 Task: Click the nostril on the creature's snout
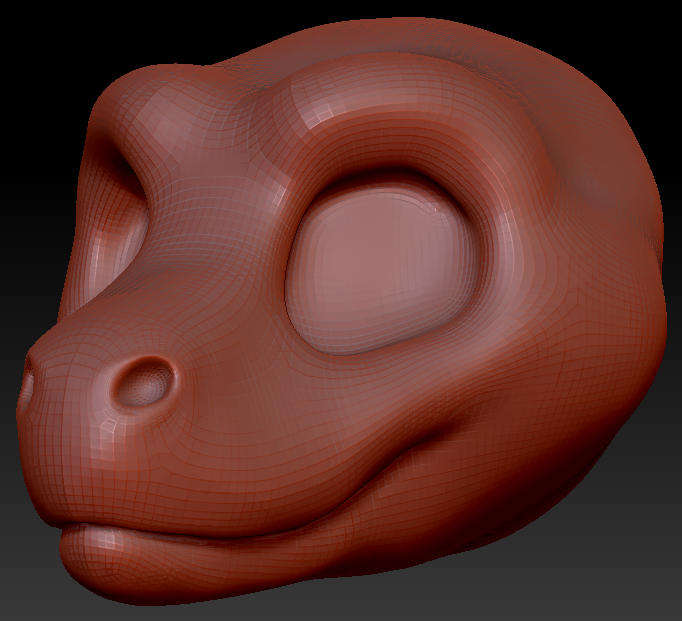[x=145, y=382]
